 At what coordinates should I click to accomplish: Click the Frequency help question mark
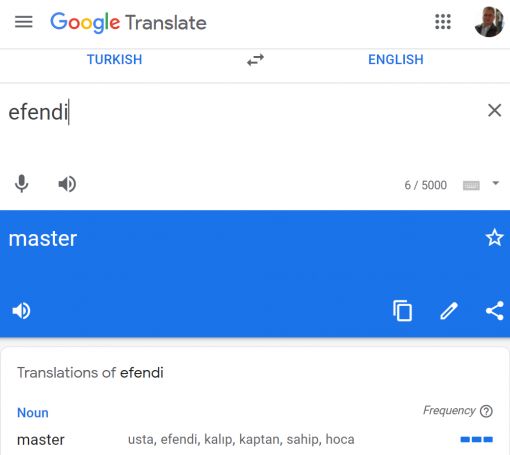click(486, 411)
